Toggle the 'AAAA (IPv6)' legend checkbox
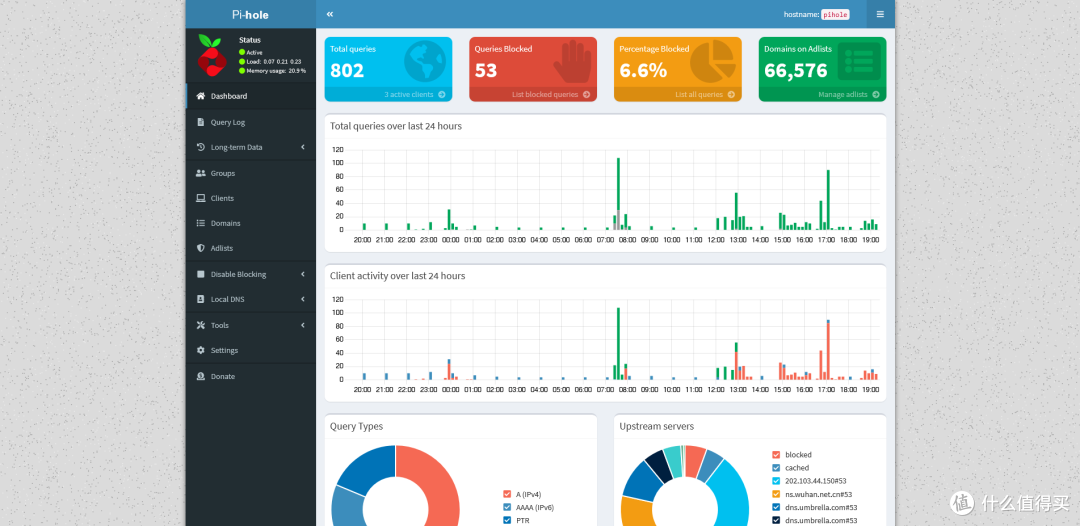The width and height of the screenshot is (1080, 526). (508, 507)
